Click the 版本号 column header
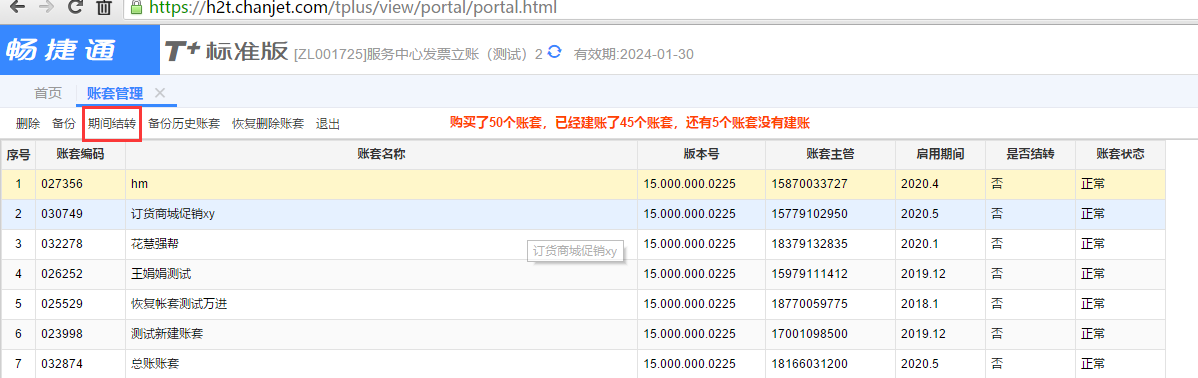The height and width of the screenshot is (378, 1198). click(x=701, y=154)
